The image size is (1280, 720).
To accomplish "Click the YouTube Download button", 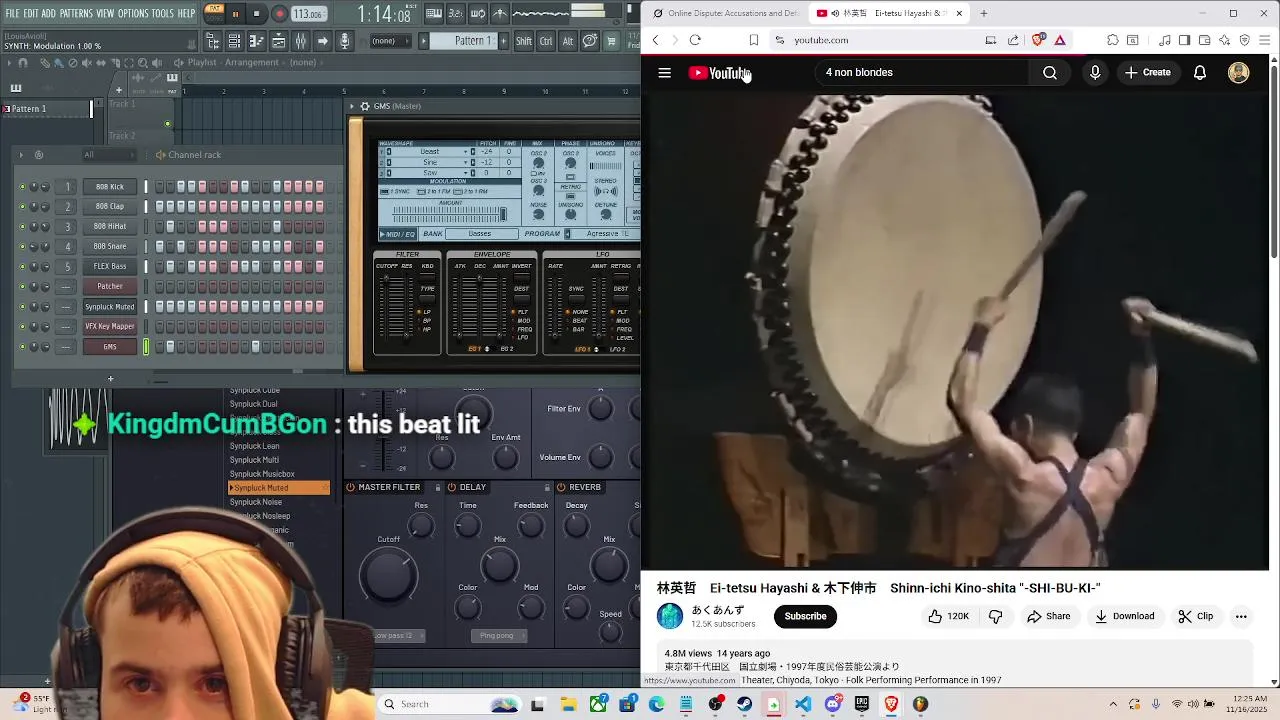I will tap(1124, 617).
